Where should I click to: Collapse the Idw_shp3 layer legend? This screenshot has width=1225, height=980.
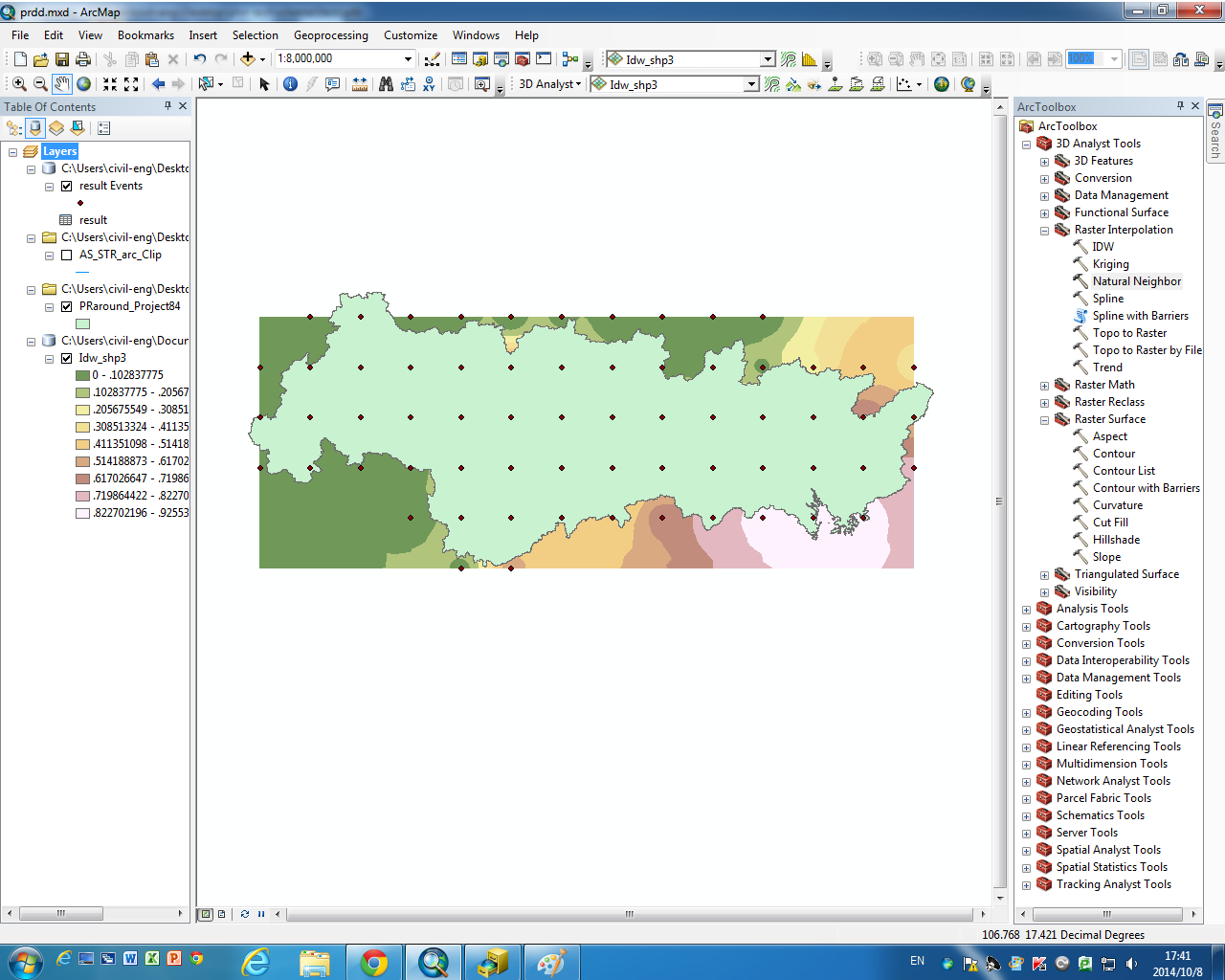(49, 359)
